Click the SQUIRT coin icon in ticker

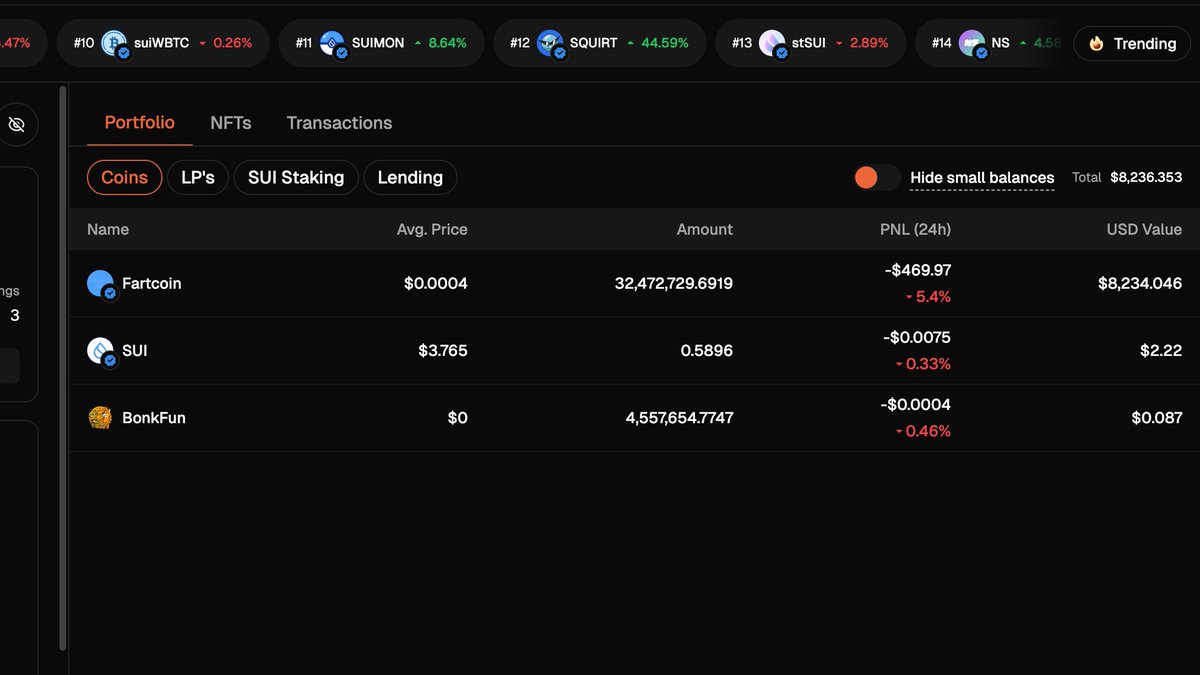pos(551,43)
